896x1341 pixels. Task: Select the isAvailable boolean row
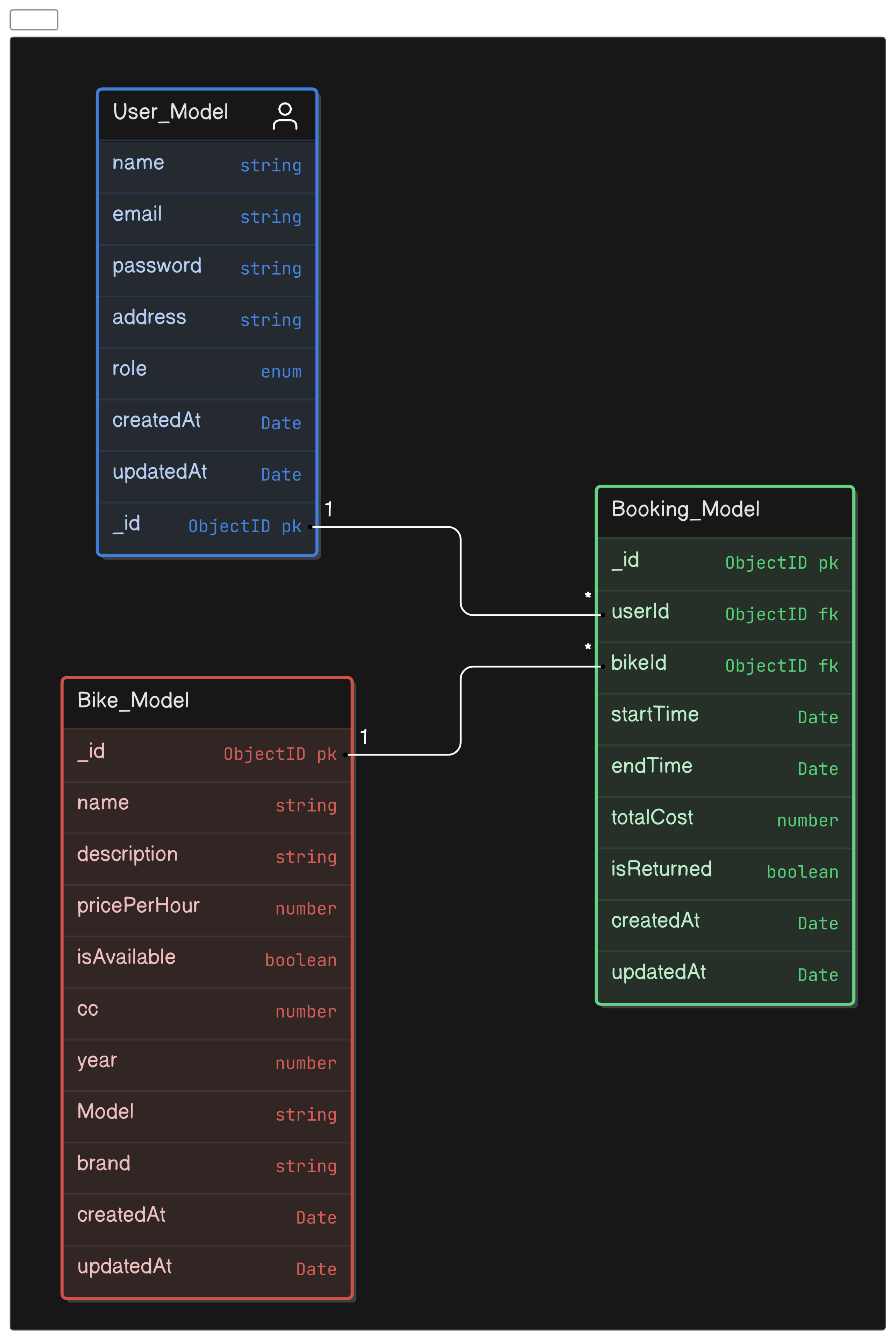click(x=207, y=958)
